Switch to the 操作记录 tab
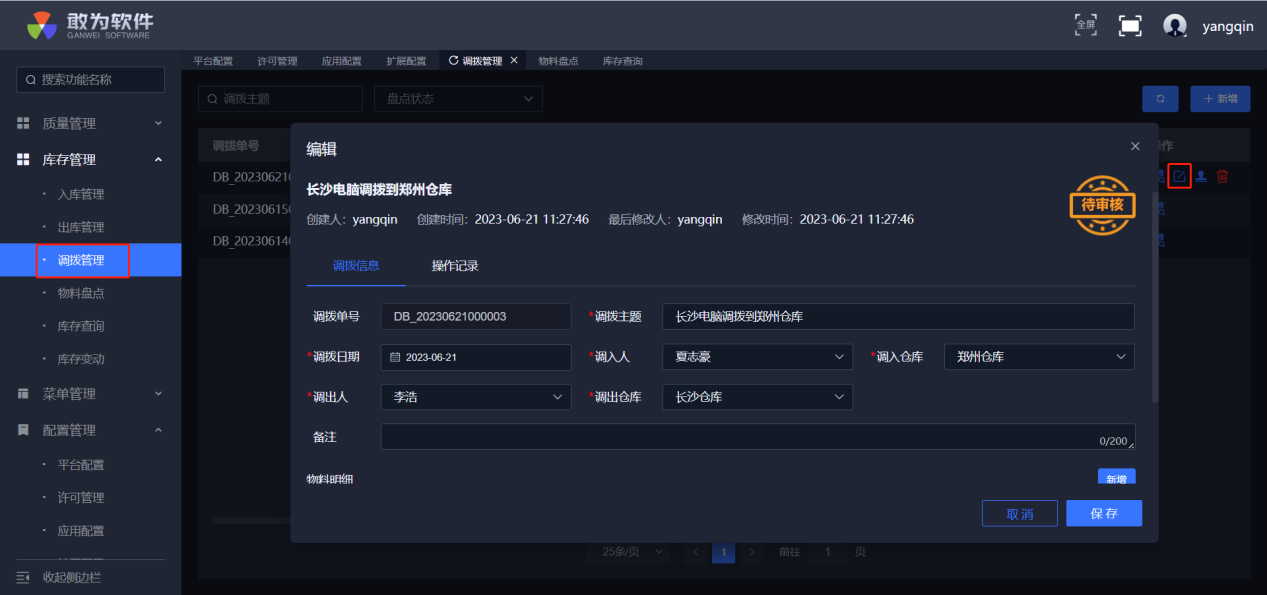1267x595 pixels. click(x=455, y=266)
